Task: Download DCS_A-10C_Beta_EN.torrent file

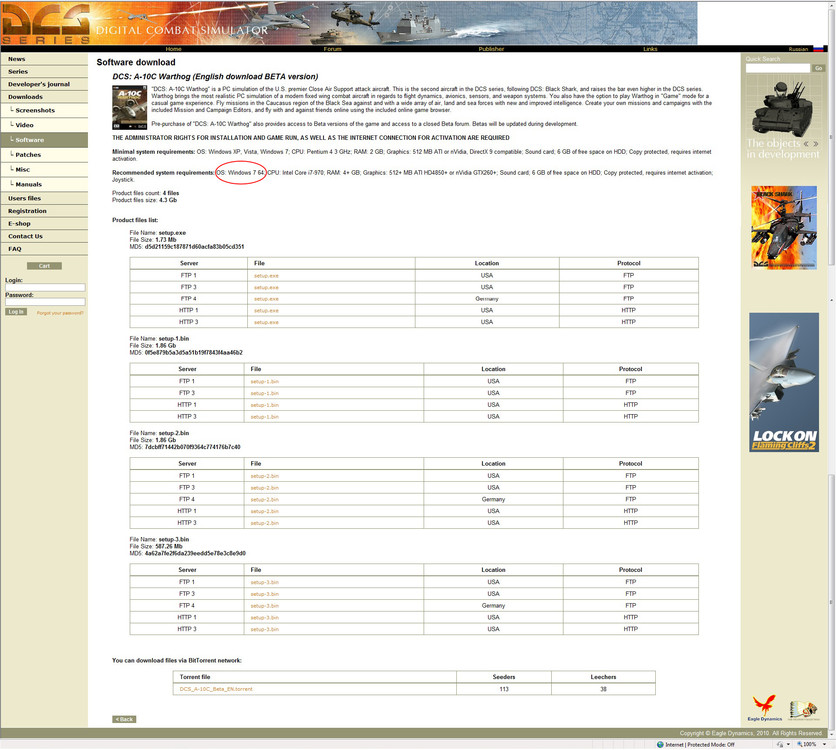Action: [216, 689]
